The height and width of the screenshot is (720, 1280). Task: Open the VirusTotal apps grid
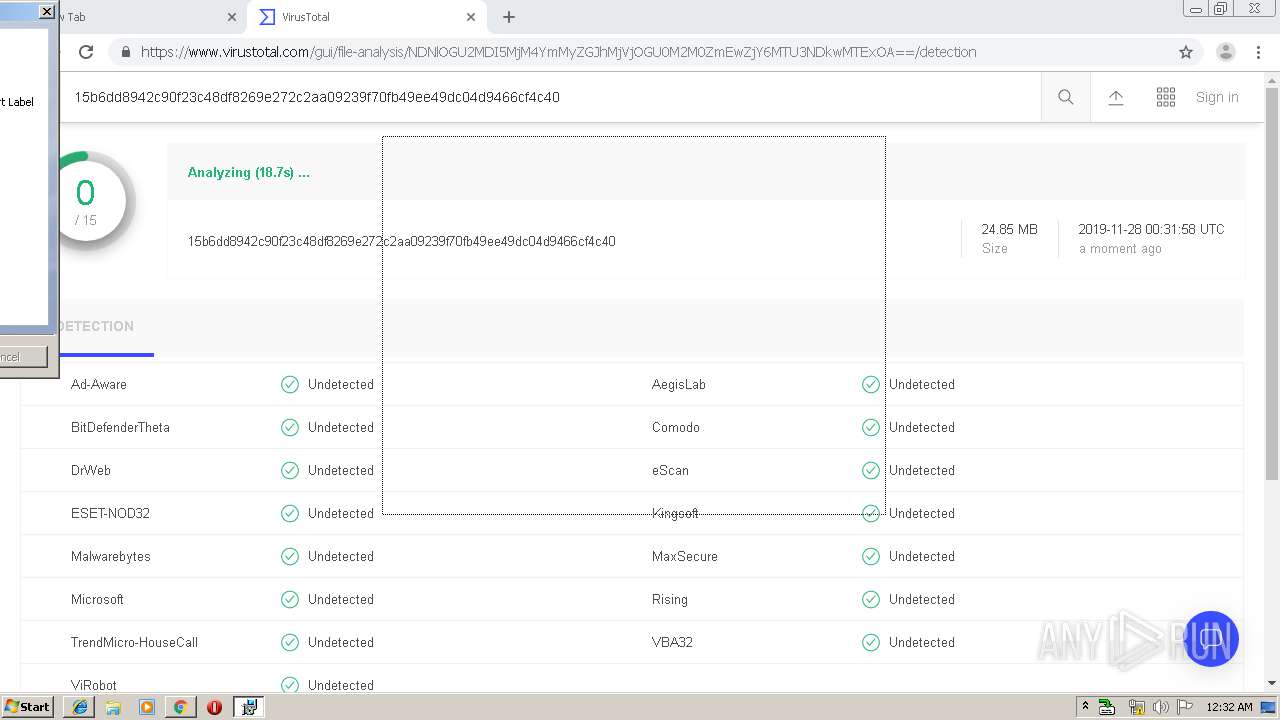[x=1166, y=97]
